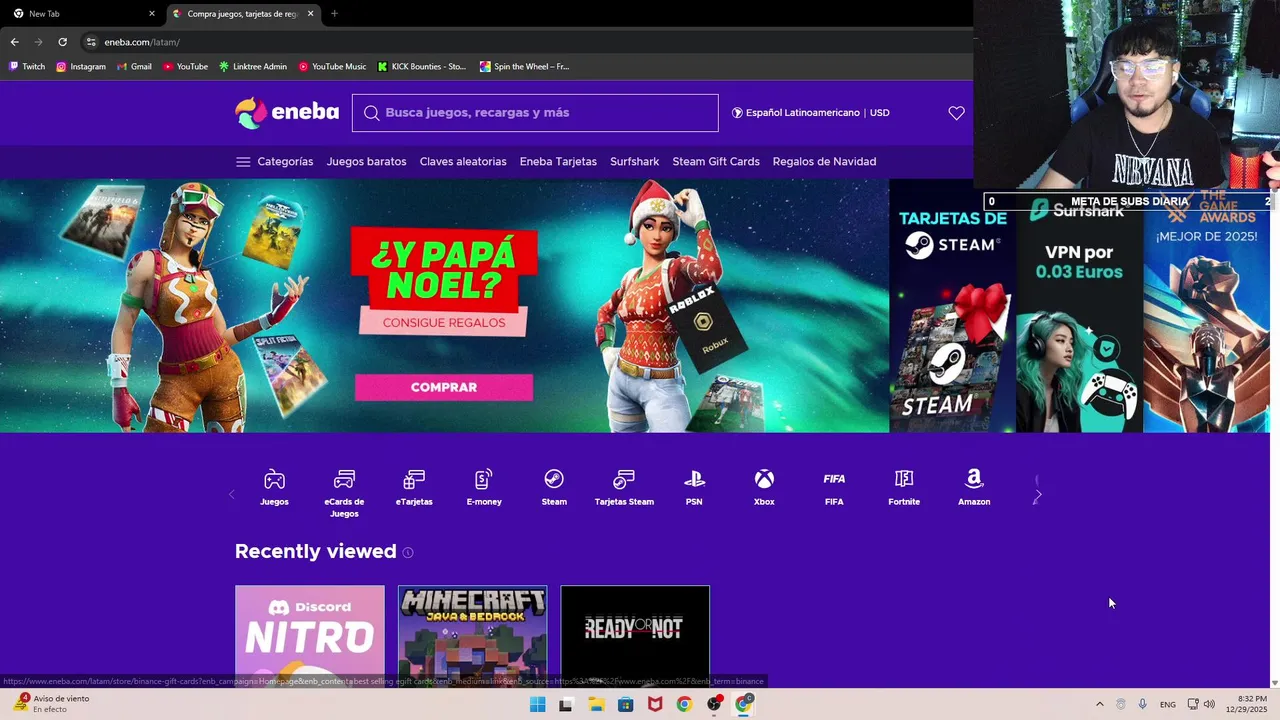Open the KICK Bounties bookmark
1280x720 pixels.
(x=422, y=67)
